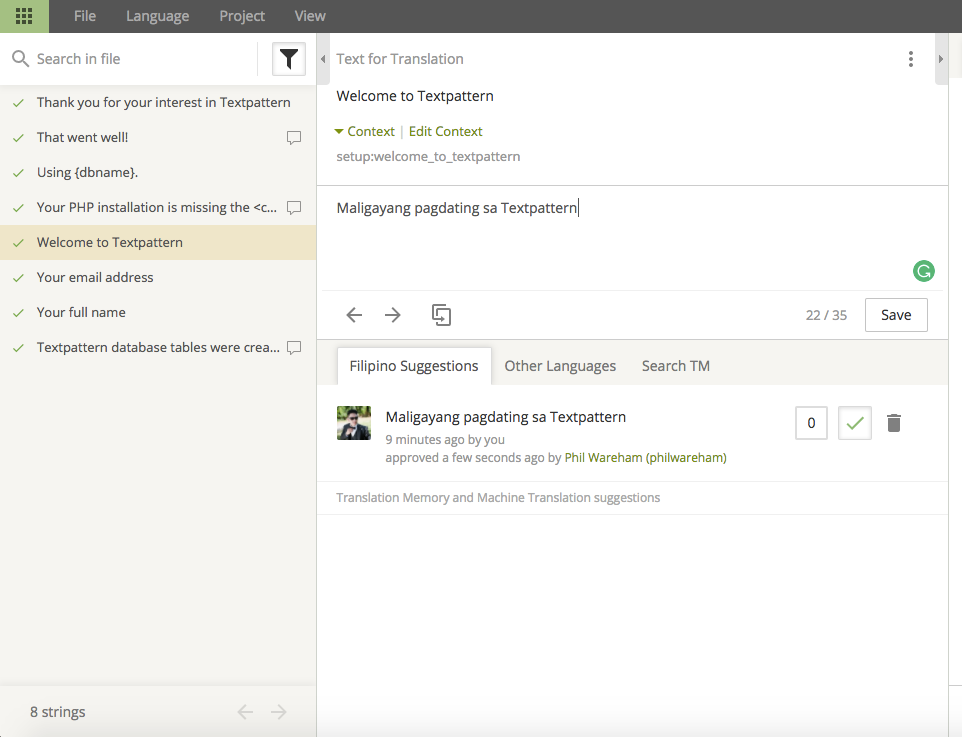Open the string filter funnel icon
The height and width of the screenshot is (737, 962).
tap(289, 59)
